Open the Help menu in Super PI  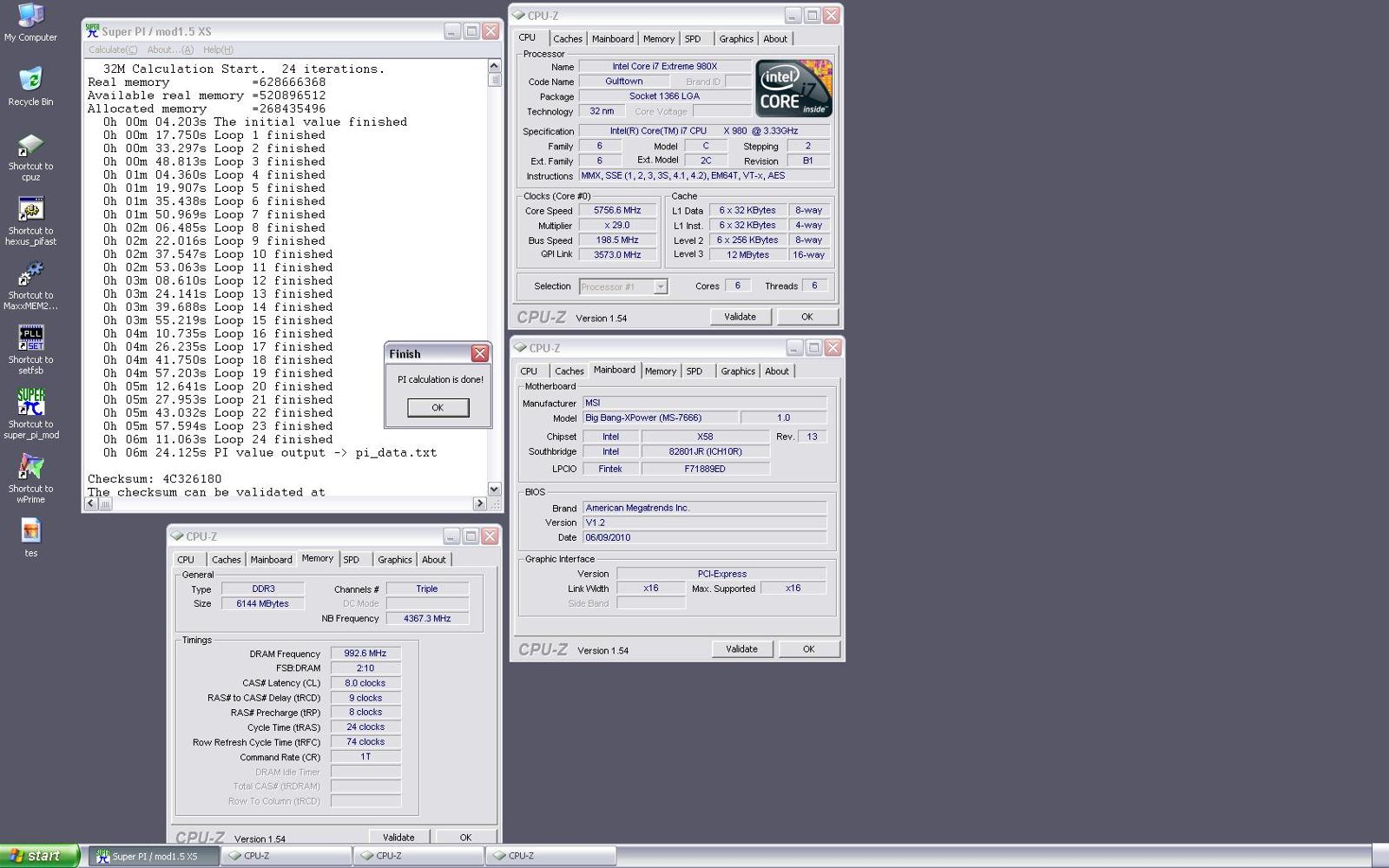click(218, 49)
